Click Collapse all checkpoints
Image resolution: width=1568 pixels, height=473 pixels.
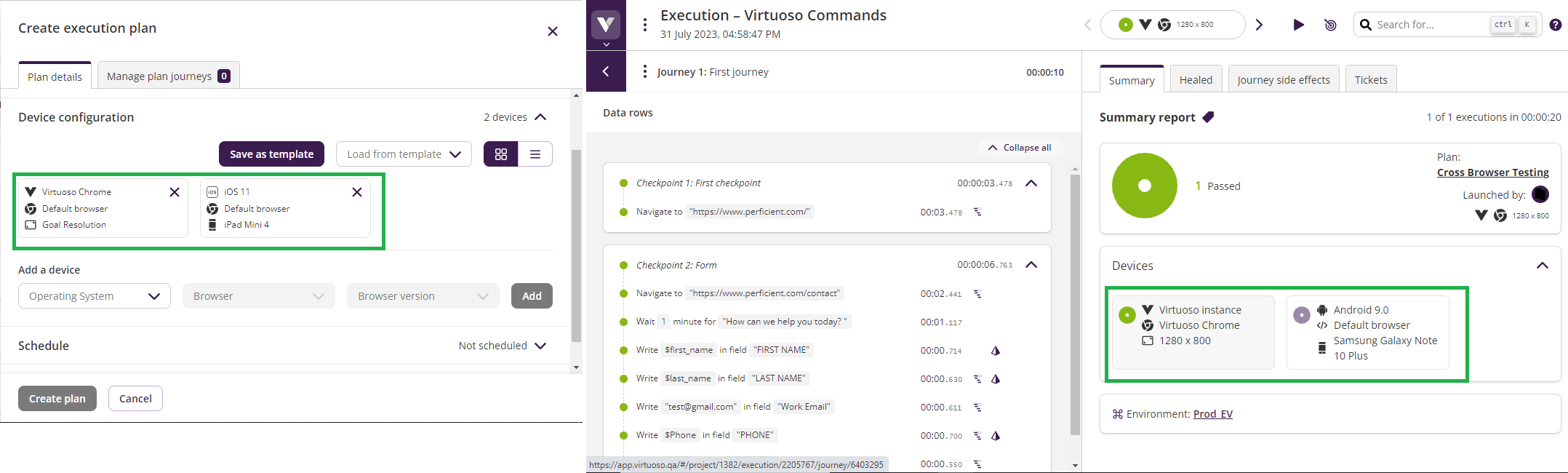[1020, 148]
